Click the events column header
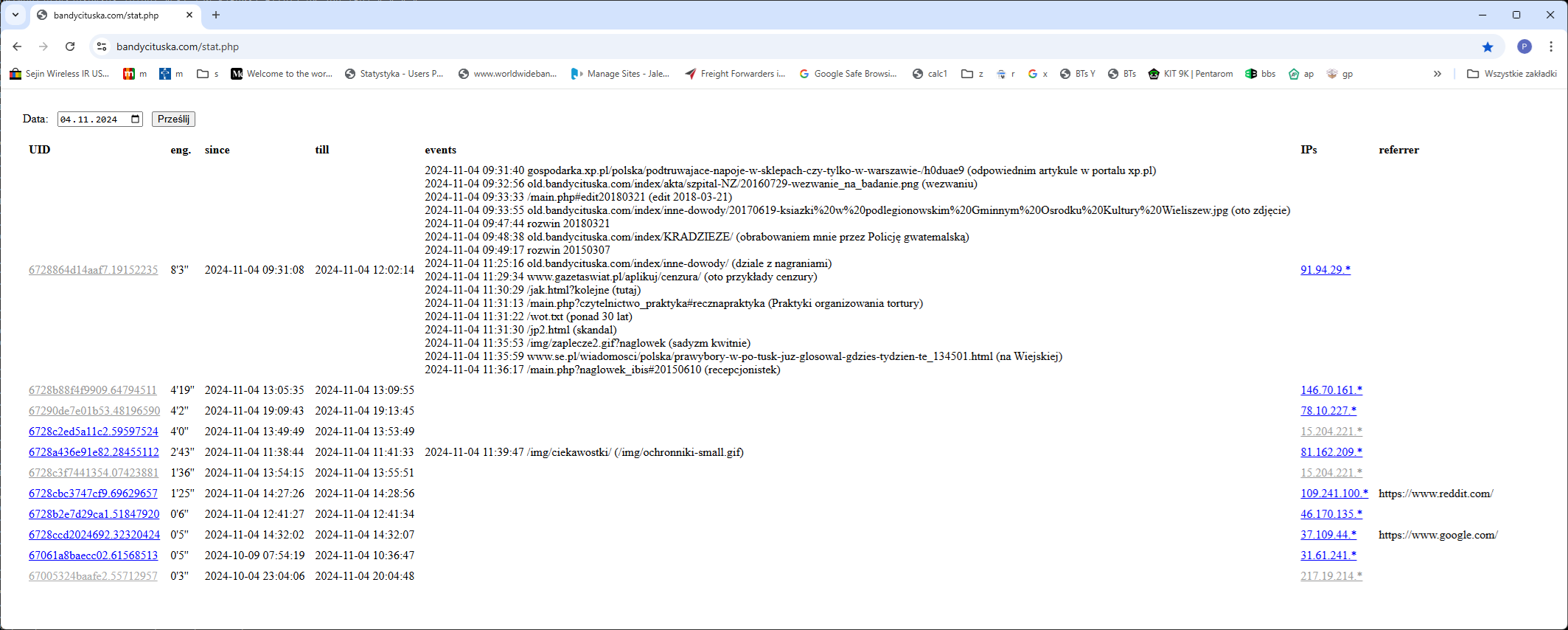The width and height of the screenshot is (1568, 630). coord(440,150)
